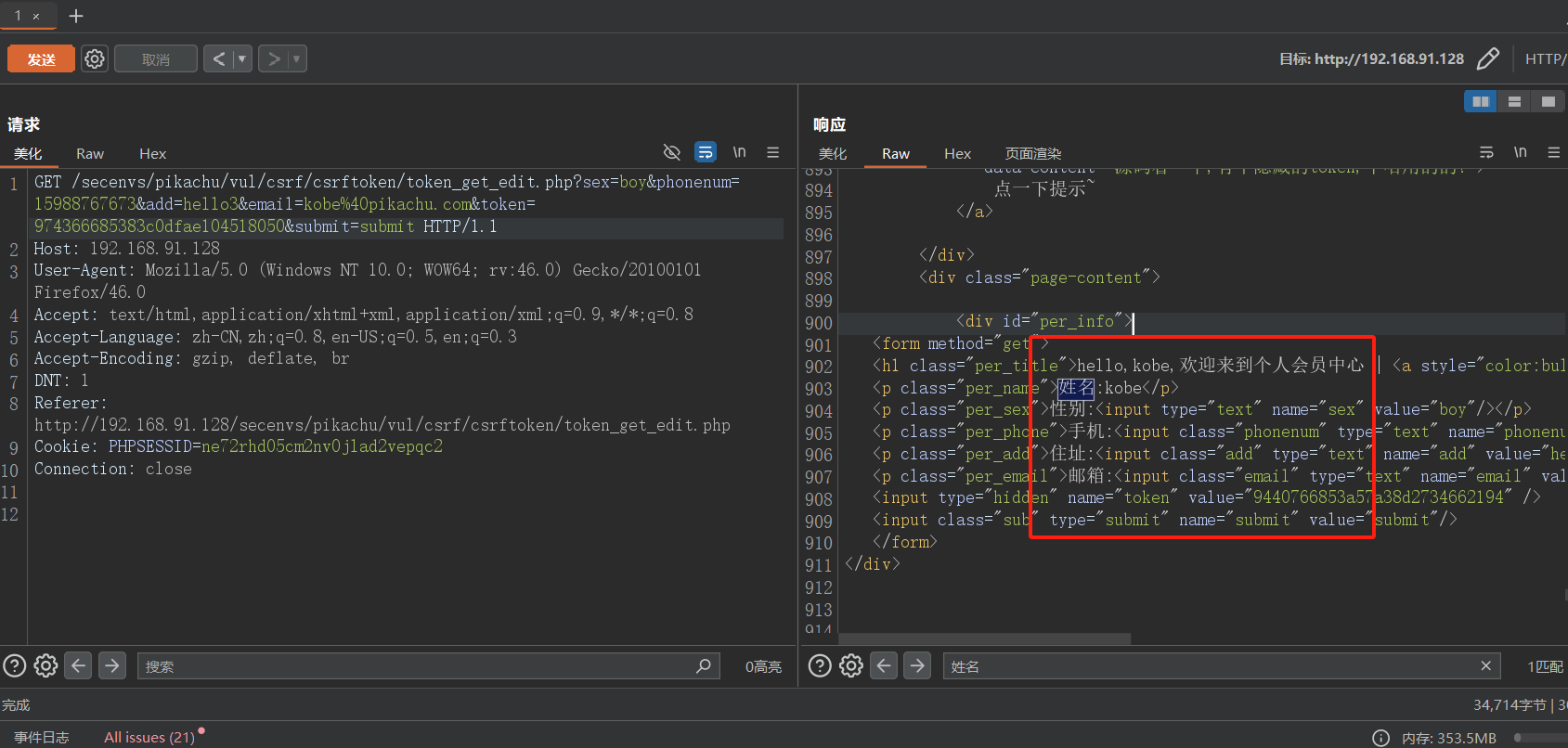Open the back history dropdown arrow
The width and height of the screenshot is (1568, 748).
[242, 59]
